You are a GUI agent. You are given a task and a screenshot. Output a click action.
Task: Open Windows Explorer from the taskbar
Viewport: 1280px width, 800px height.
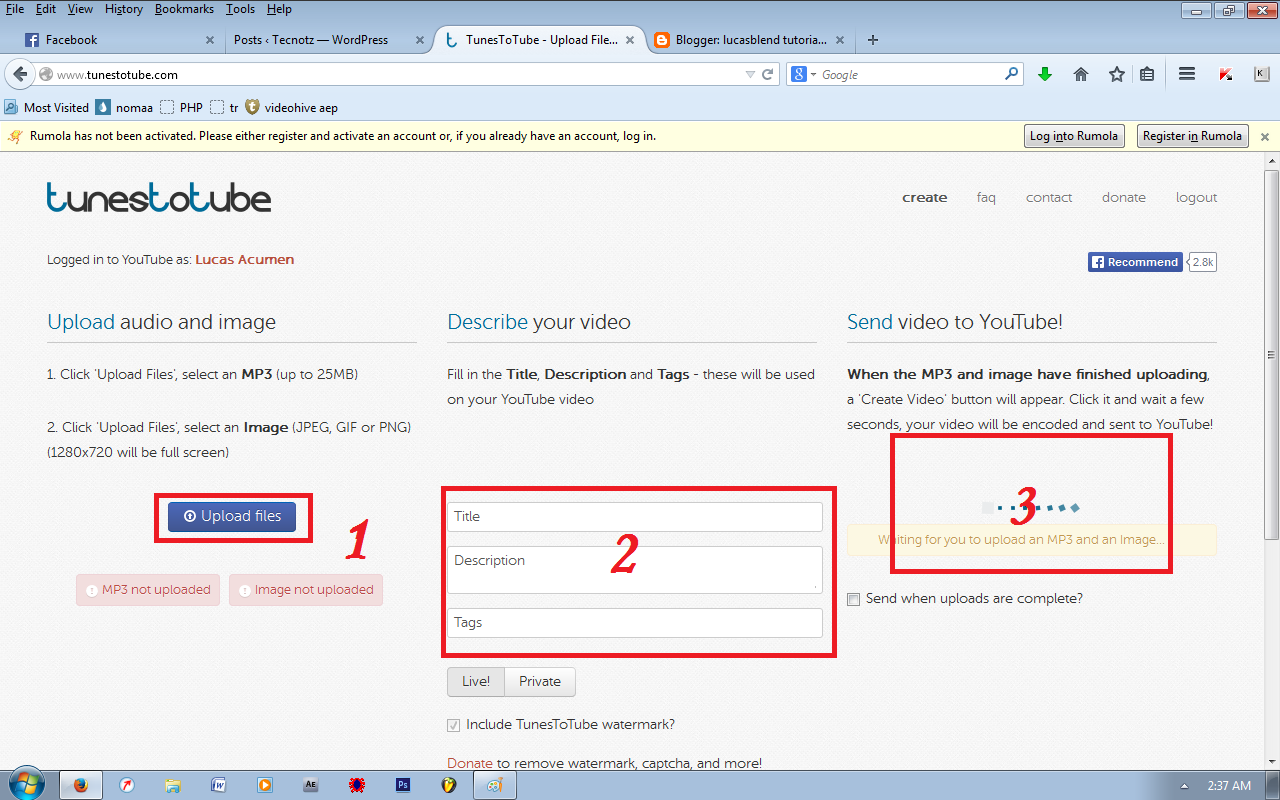[x=173, y=785]
